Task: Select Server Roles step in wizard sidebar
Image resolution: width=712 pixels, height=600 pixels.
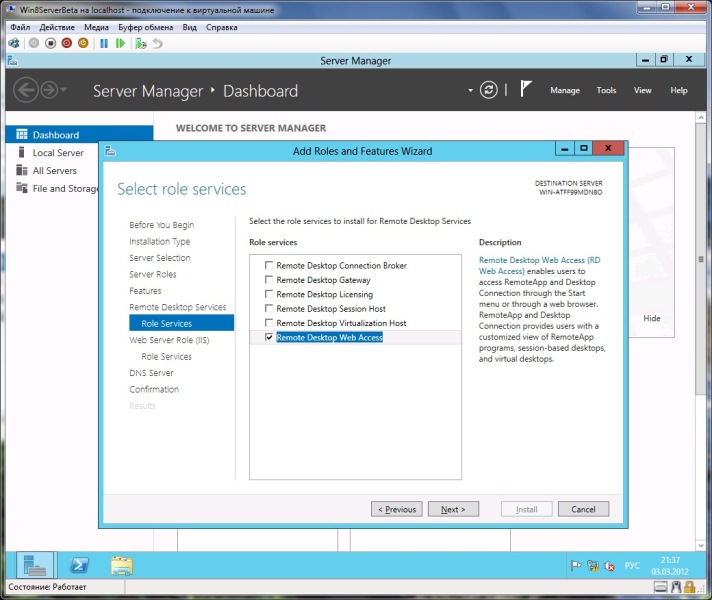Action: (152, 274)
